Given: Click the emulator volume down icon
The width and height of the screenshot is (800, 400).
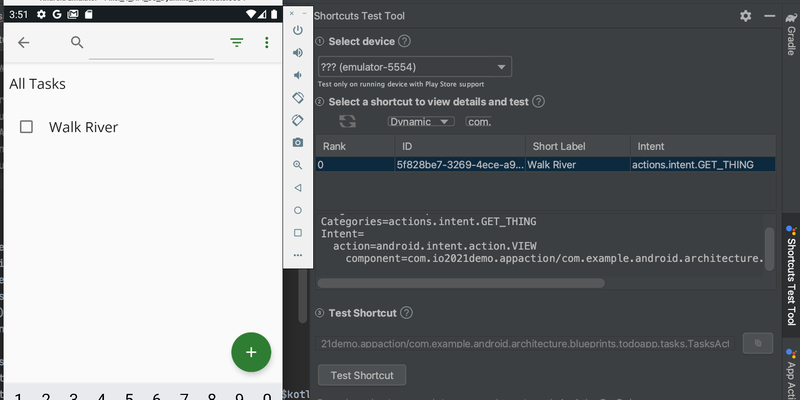Looking at the screenshot, I should (297, 76).
